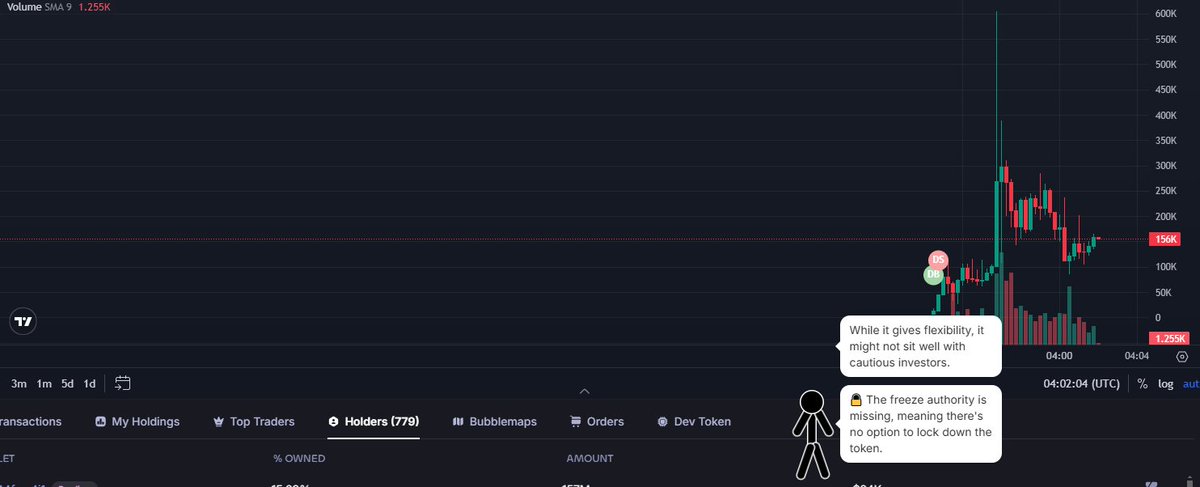Click the red DS marker on the chart
This screenshot has height=487, width=1200.
click(938, 260)
